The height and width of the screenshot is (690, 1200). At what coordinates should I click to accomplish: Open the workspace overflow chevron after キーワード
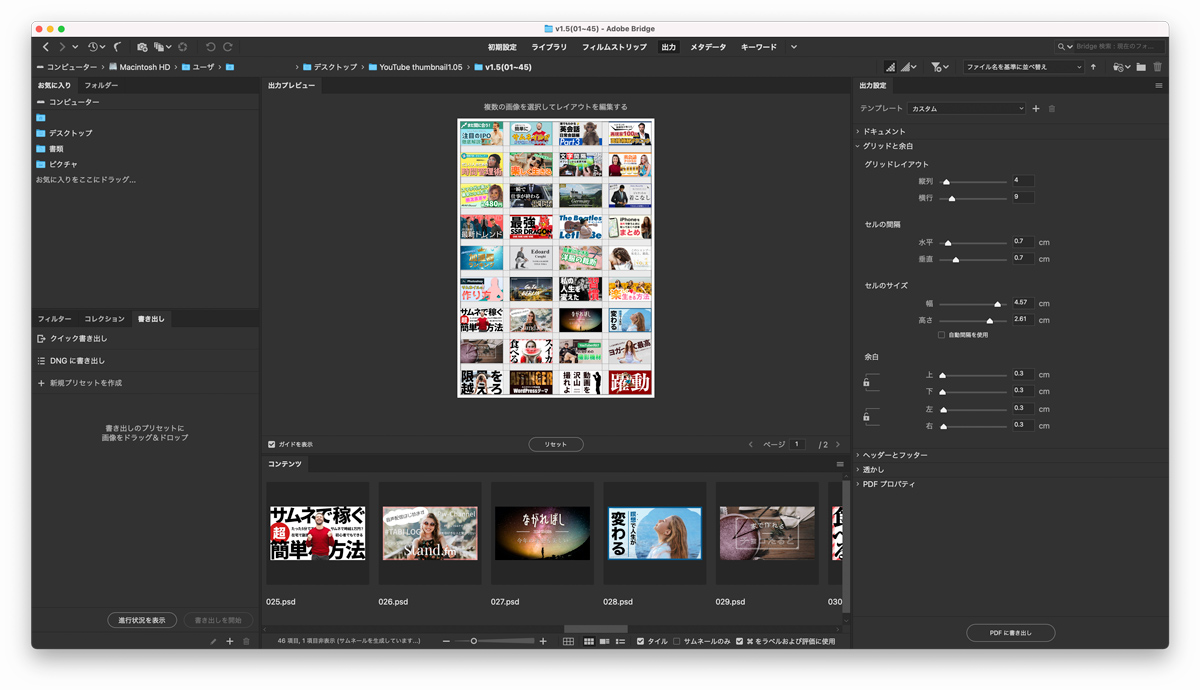[794, 47]
